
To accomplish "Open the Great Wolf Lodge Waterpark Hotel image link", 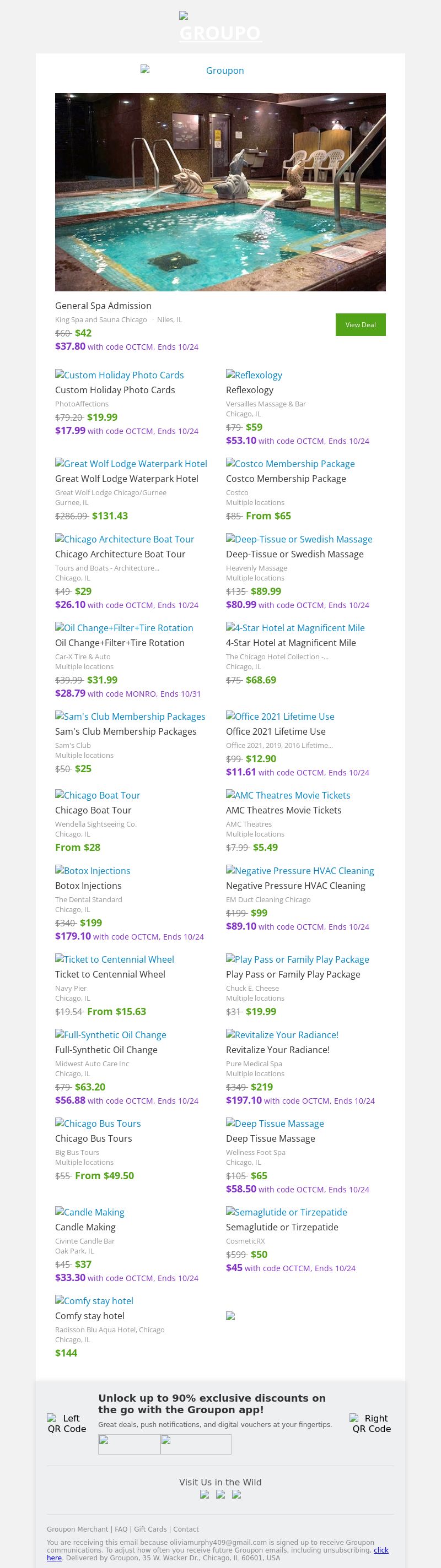I will click(131, 464).
